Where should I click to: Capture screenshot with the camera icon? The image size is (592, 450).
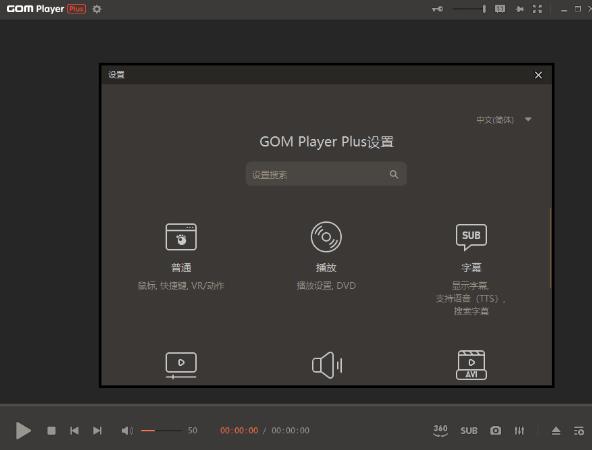click(495, 430)
